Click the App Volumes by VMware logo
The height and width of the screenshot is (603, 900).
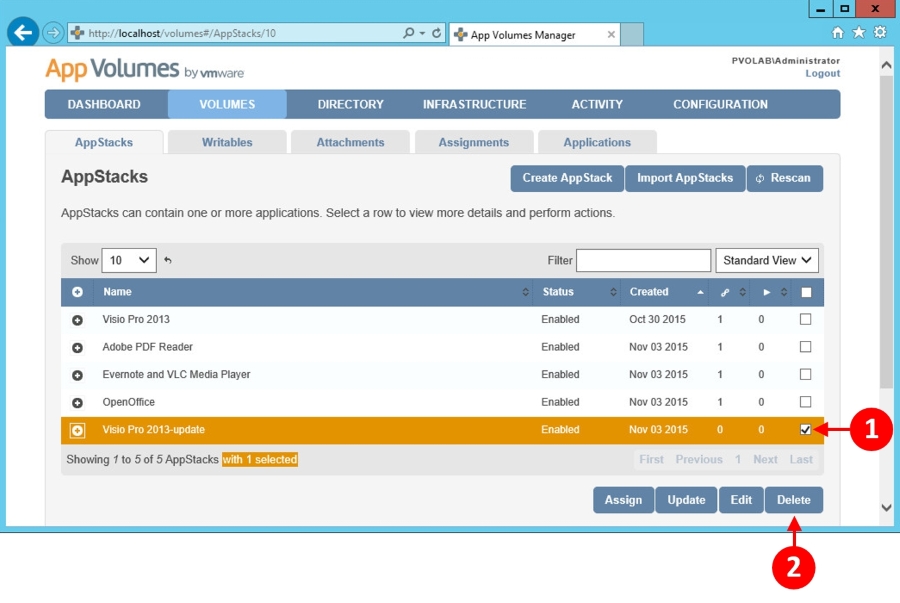tap(145, 69)
